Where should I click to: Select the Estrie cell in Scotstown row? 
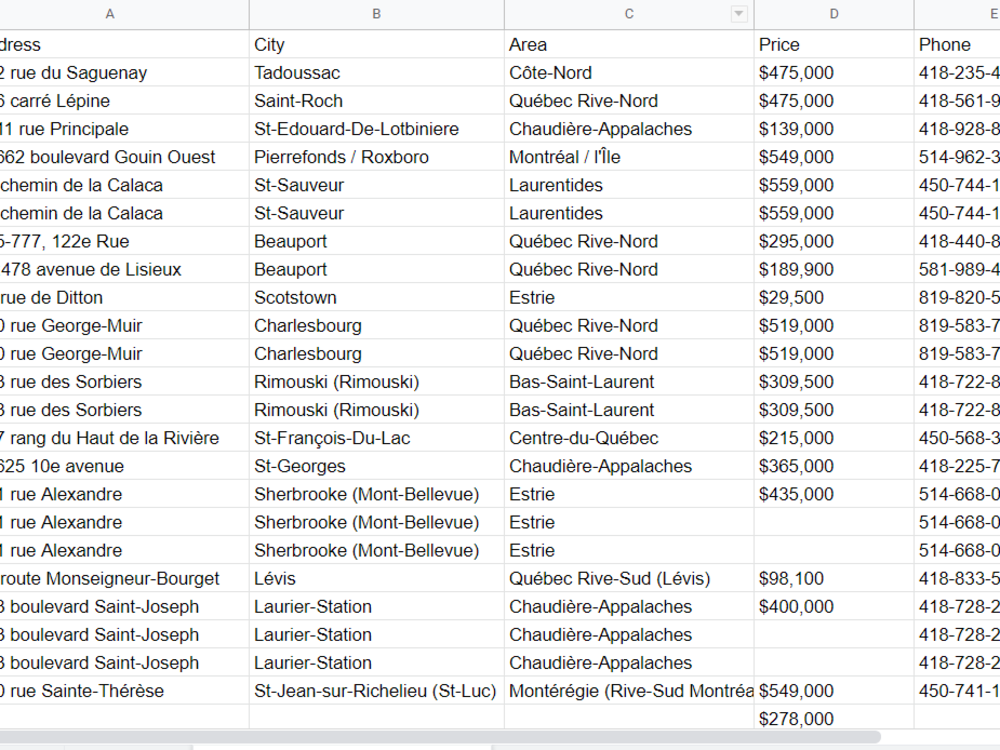pos(629,297)
